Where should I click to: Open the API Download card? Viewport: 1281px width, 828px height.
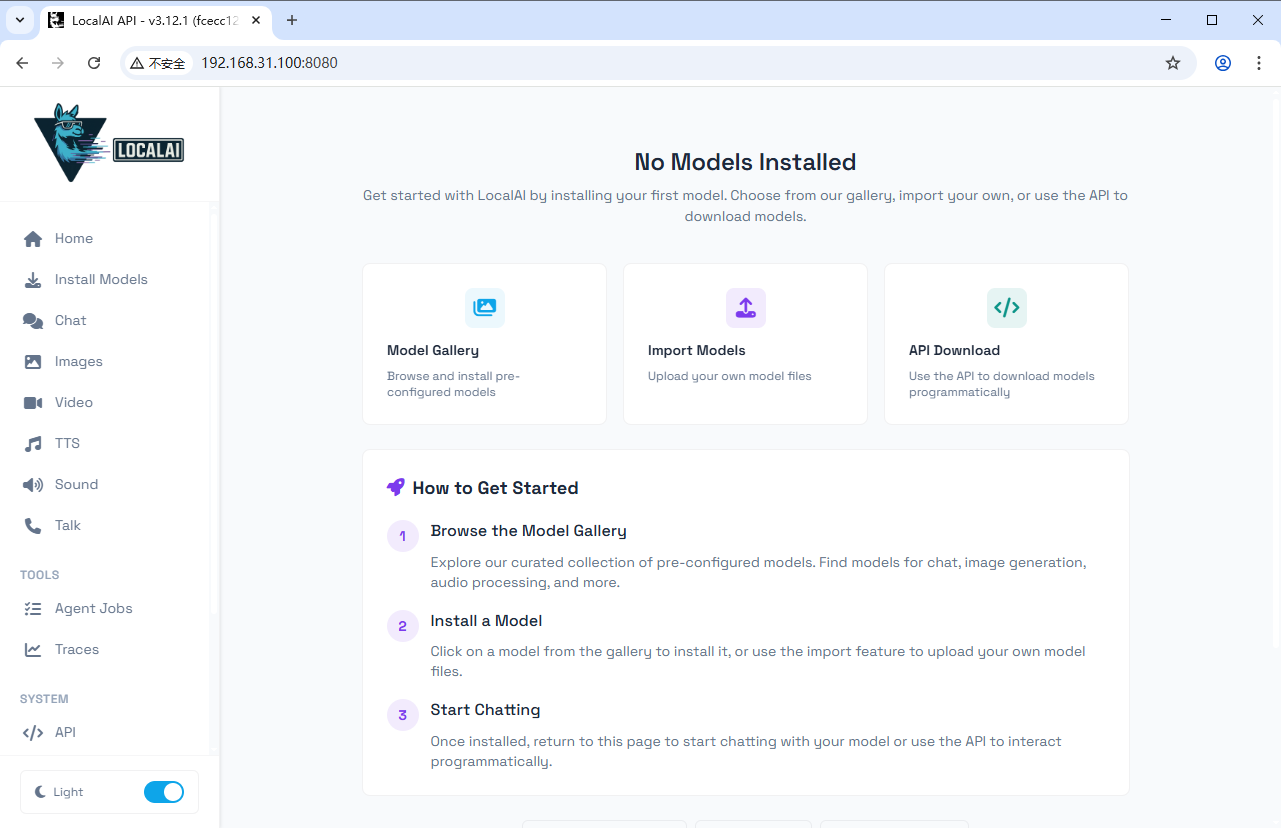[1007, 344]
